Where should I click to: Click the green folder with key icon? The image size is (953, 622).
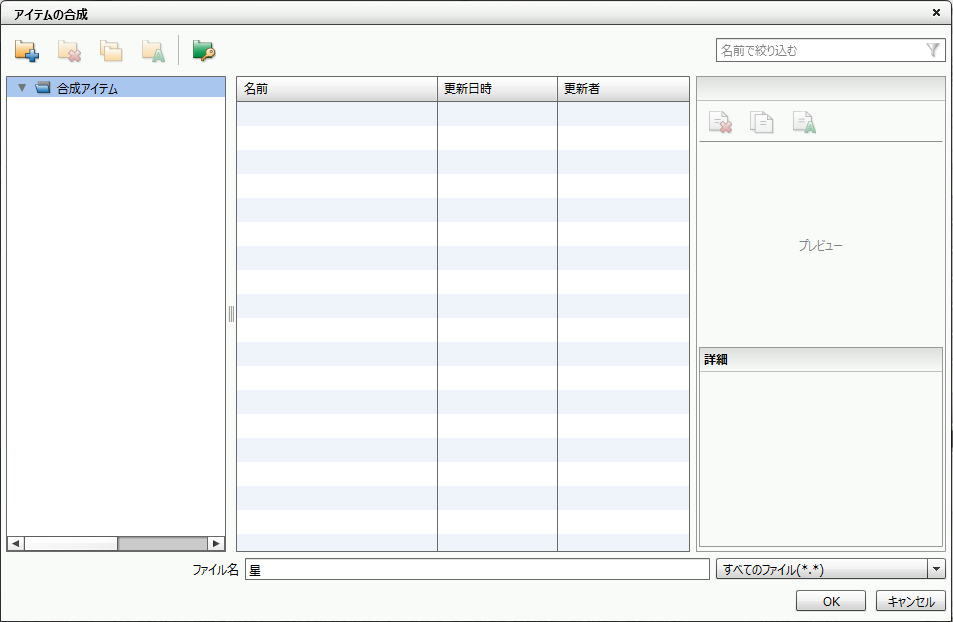203,49
